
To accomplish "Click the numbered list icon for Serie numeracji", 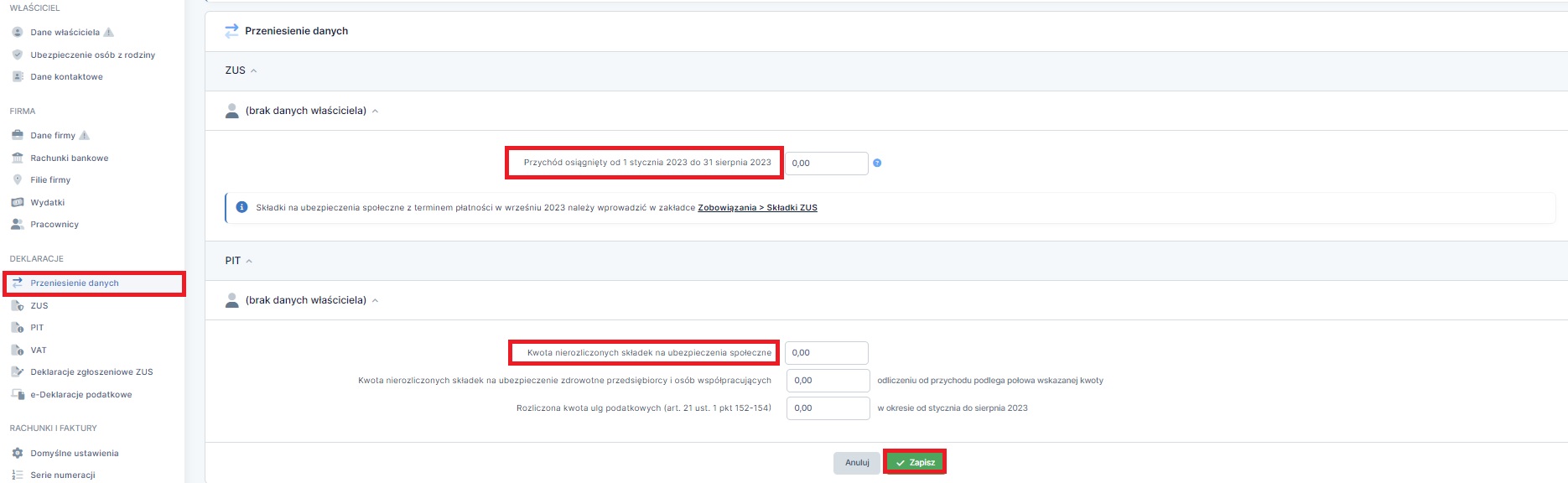I will point(18,475).
